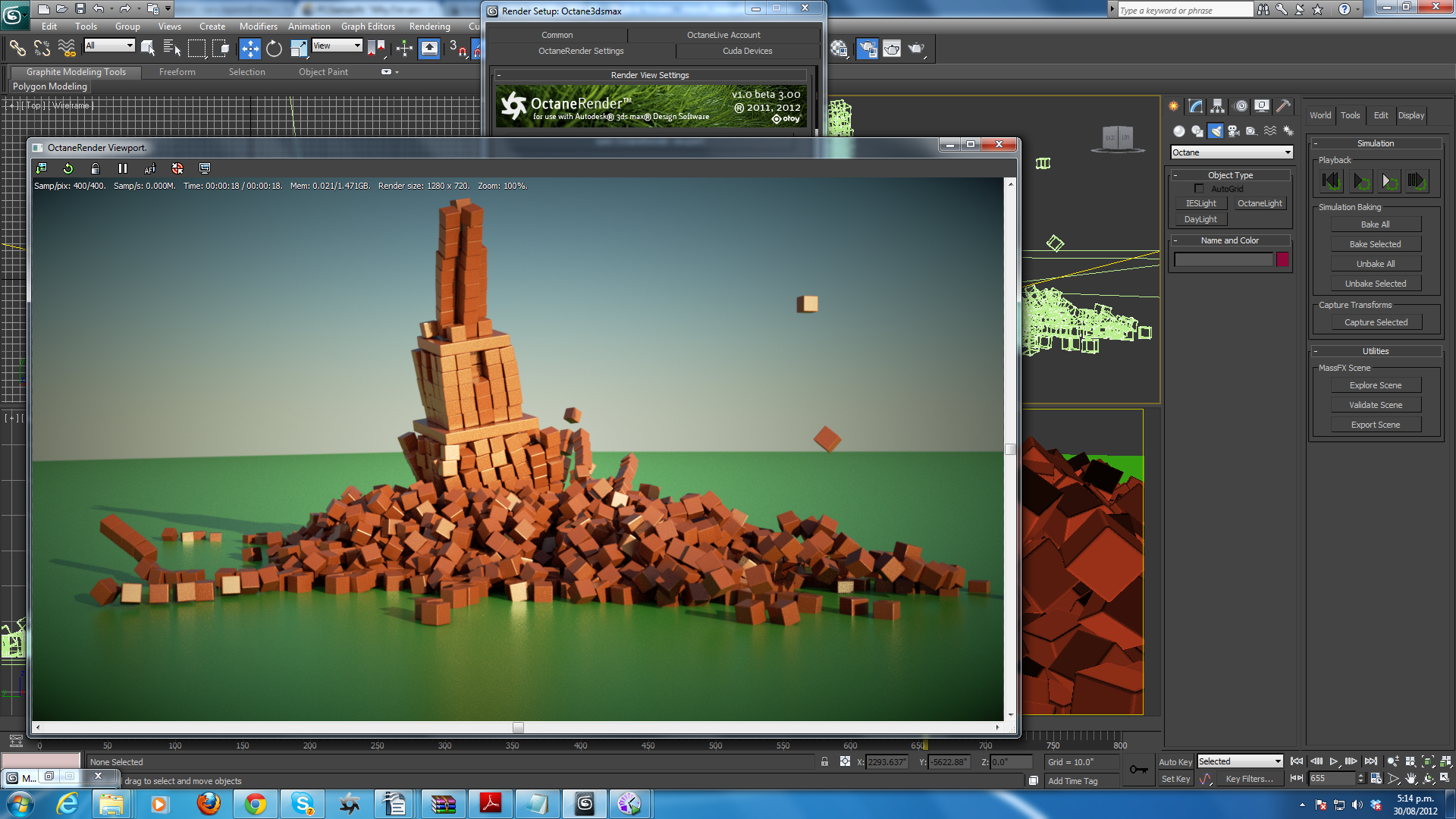Toggle Auto Key animation mode
1456x819 pixels.
click(1175, 762)
